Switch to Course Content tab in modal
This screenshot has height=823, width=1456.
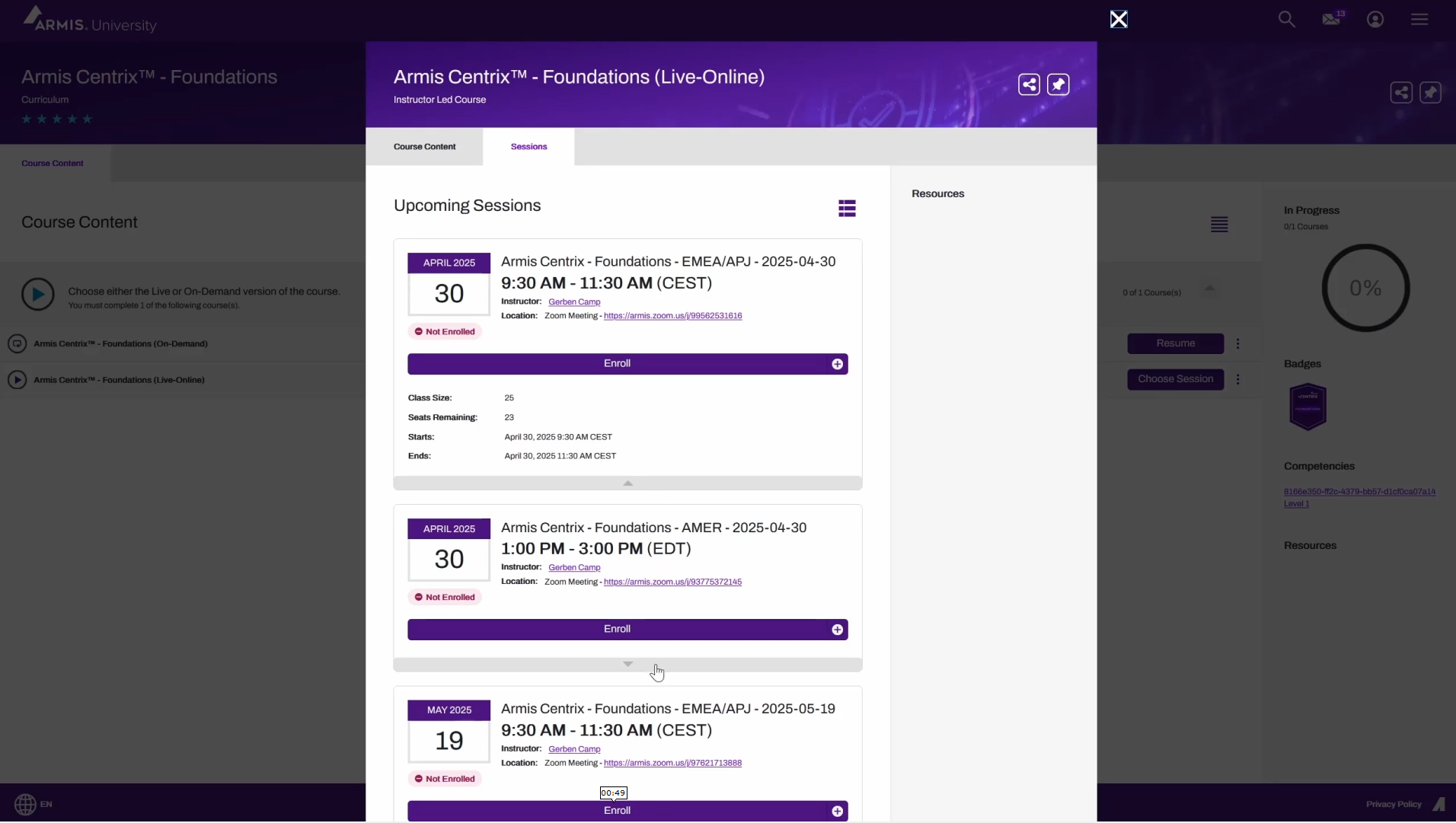424,147
